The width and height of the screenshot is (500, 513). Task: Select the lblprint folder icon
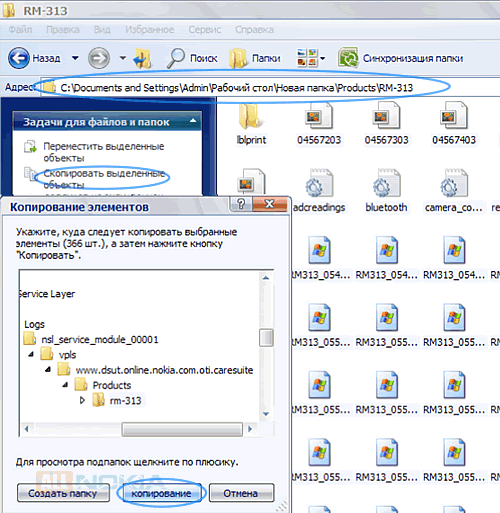(x=251, y=117)
